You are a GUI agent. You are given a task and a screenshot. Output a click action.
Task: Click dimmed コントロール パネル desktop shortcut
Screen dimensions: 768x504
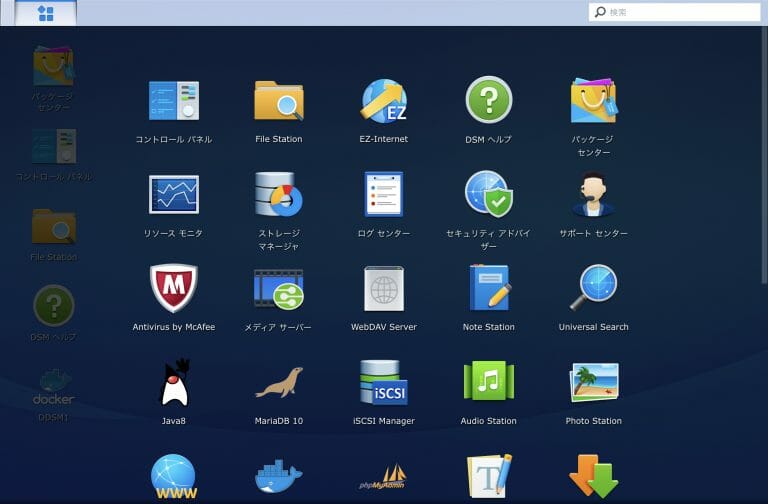(53, 155)
